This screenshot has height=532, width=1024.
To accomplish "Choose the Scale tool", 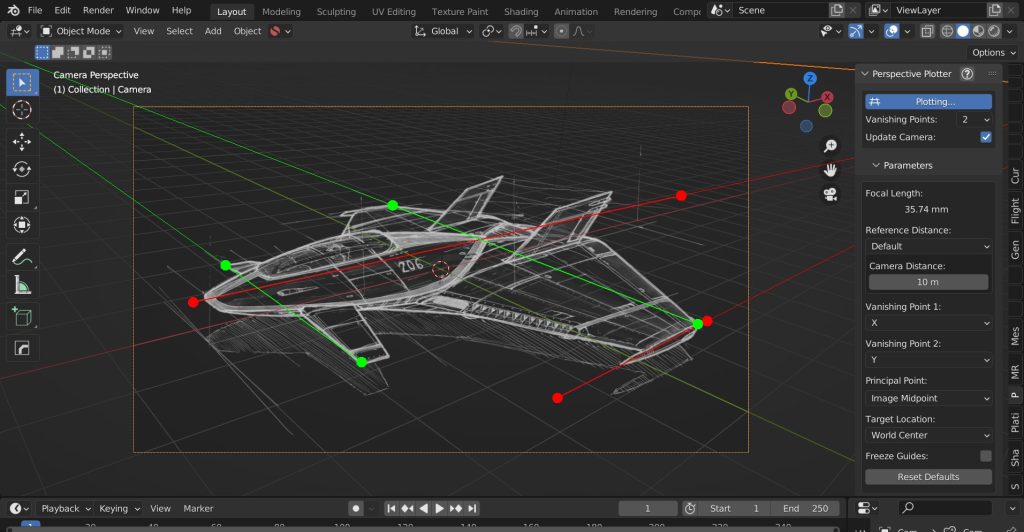I will point(22,197).
